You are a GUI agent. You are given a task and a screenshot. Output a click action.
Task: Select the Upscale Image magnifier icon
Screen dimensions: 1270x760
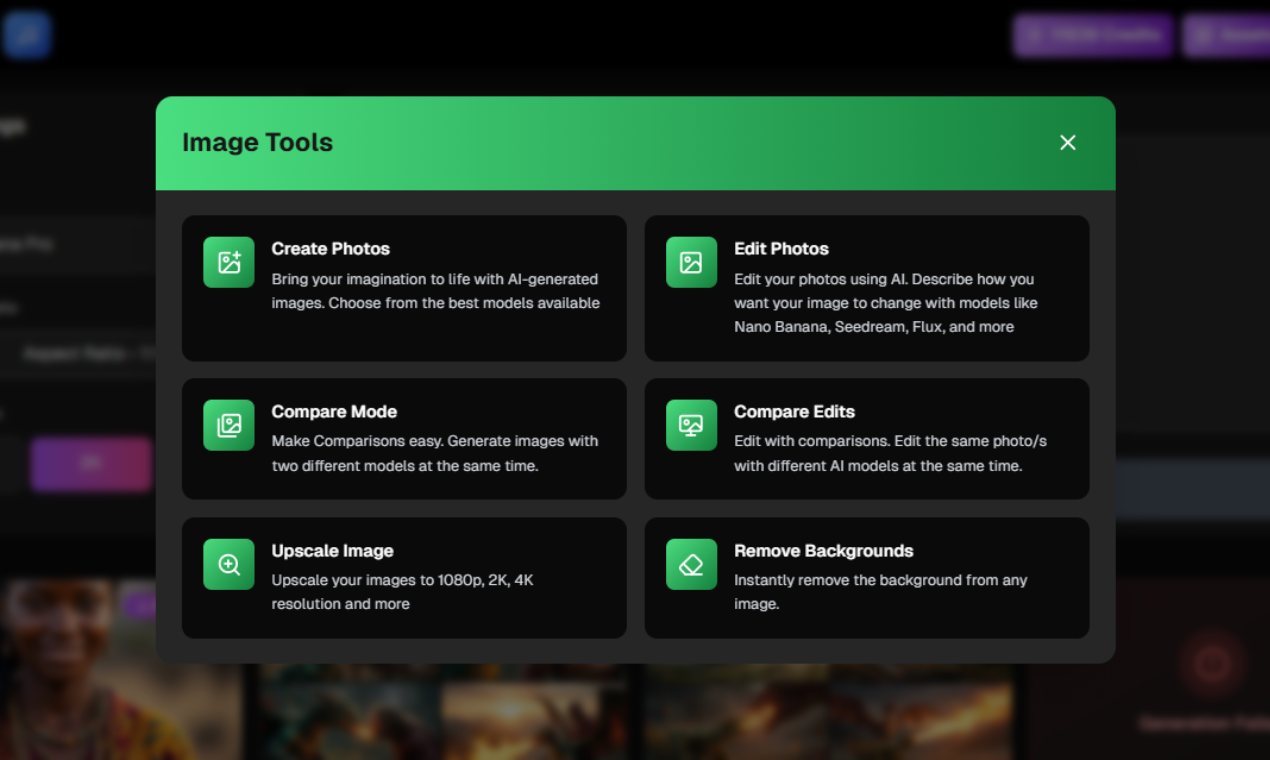(x=228, y=563)
